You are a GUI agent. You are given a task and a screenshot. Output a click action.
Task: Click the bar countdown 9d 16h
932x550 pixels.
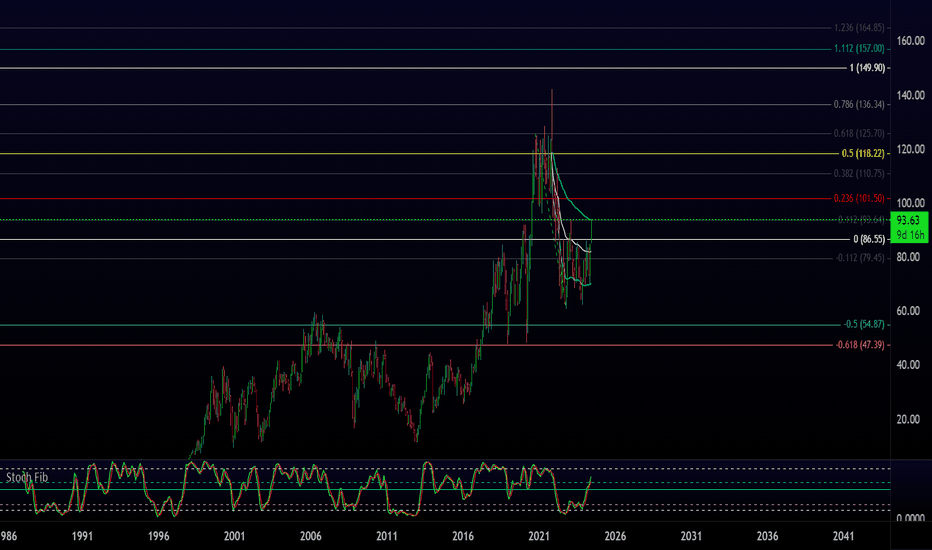(910, 235)
